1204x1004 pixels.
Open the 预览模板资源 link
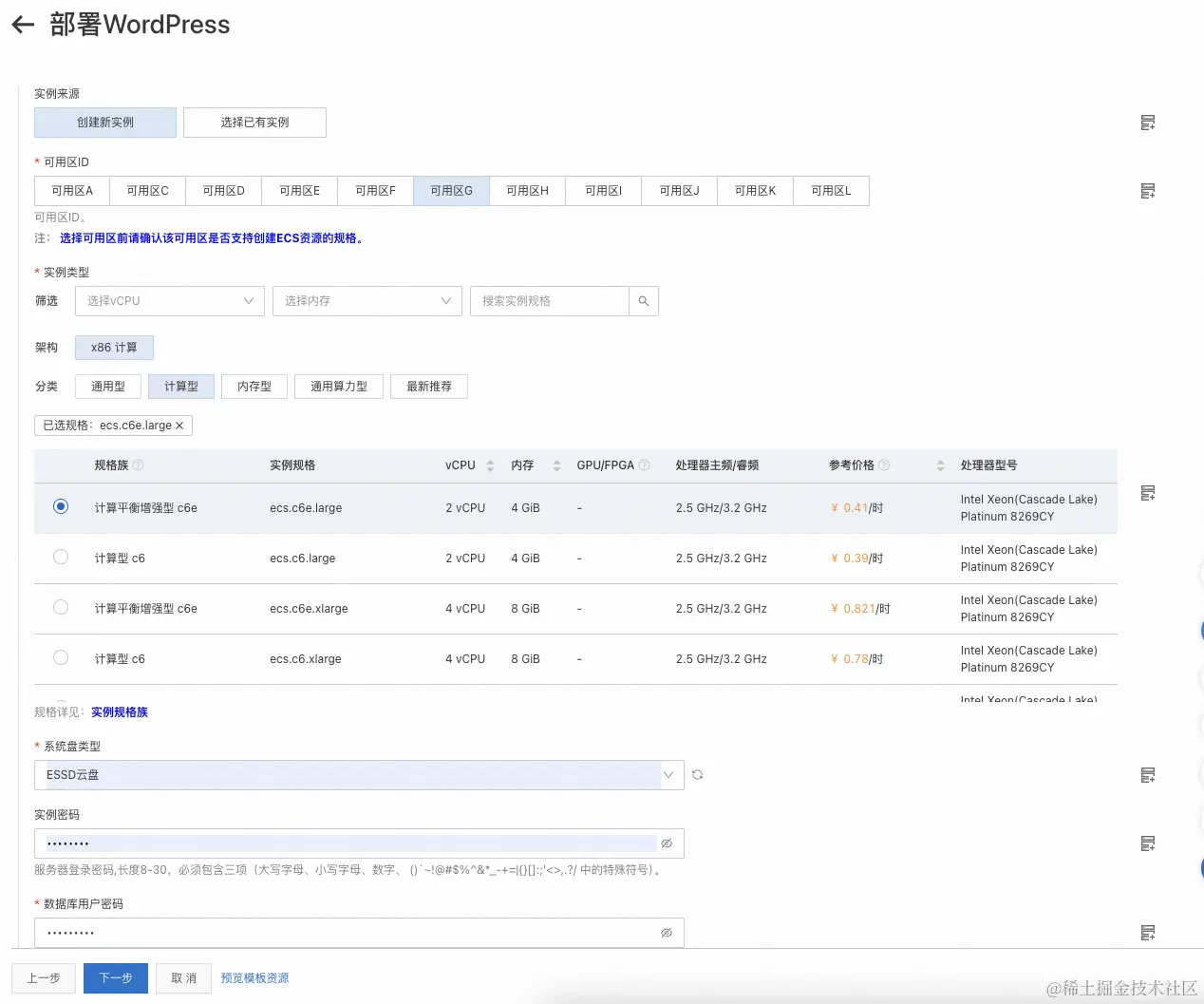(x=254, y=978)
